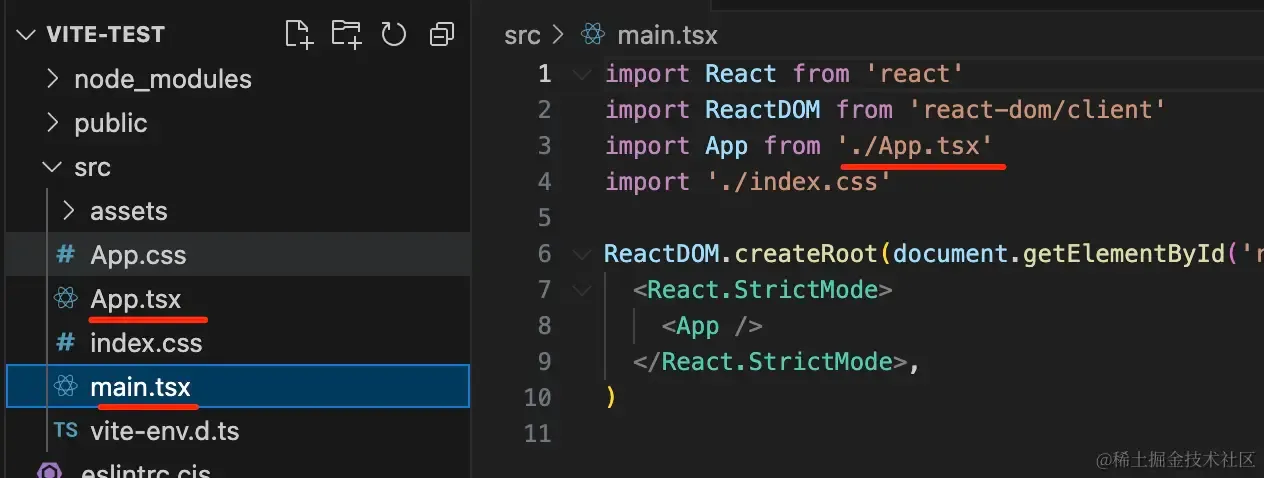Image resolution: width=1264 pixels, height=478 pixels.
Task: Click the React icon beside main.tsx in tree
Action: point(66,387)
